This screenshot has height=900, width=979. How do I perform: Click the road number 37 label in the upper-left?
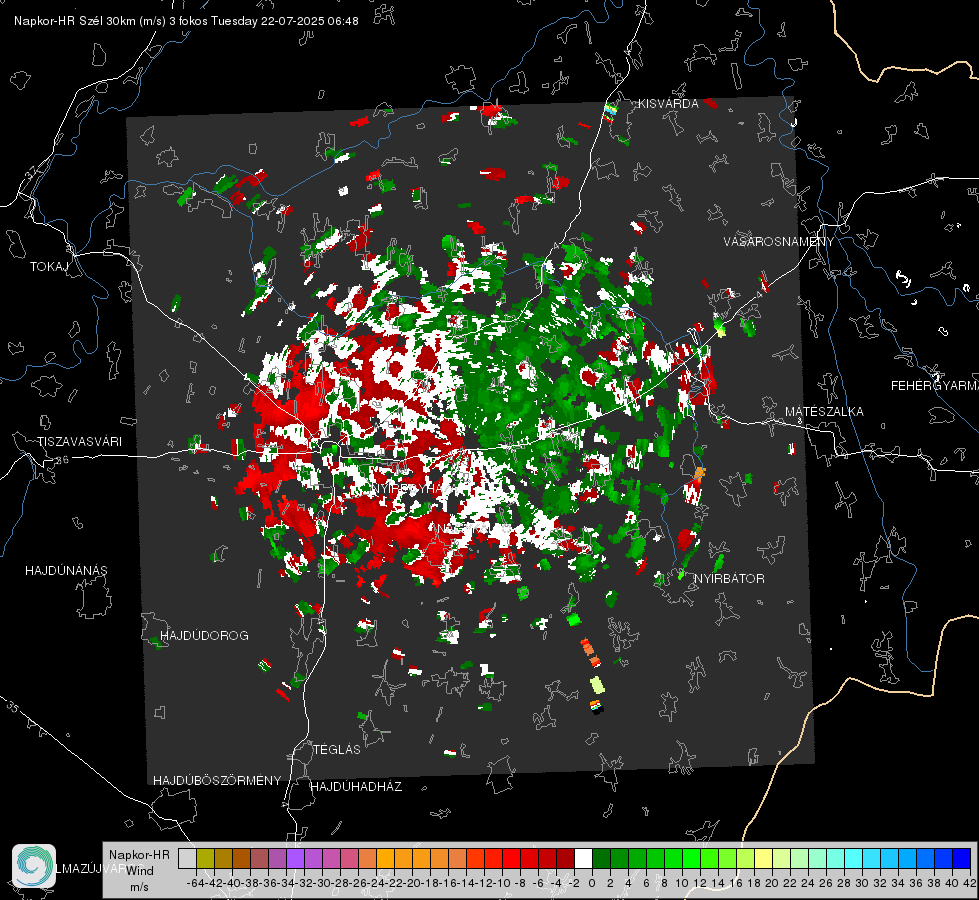(x=31, y=172)
